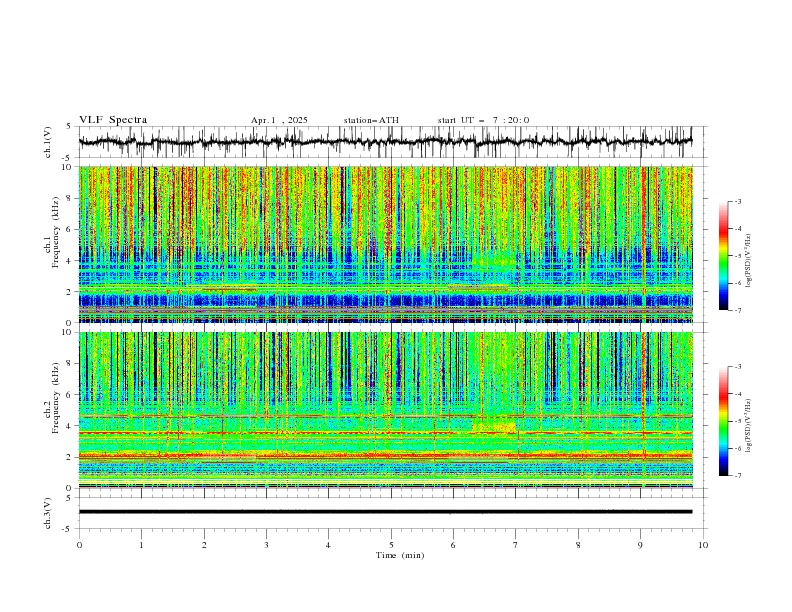Click the "5" tick on the time axis
The height and width of the screenshot is (612, 792).
tap(391, 545)
